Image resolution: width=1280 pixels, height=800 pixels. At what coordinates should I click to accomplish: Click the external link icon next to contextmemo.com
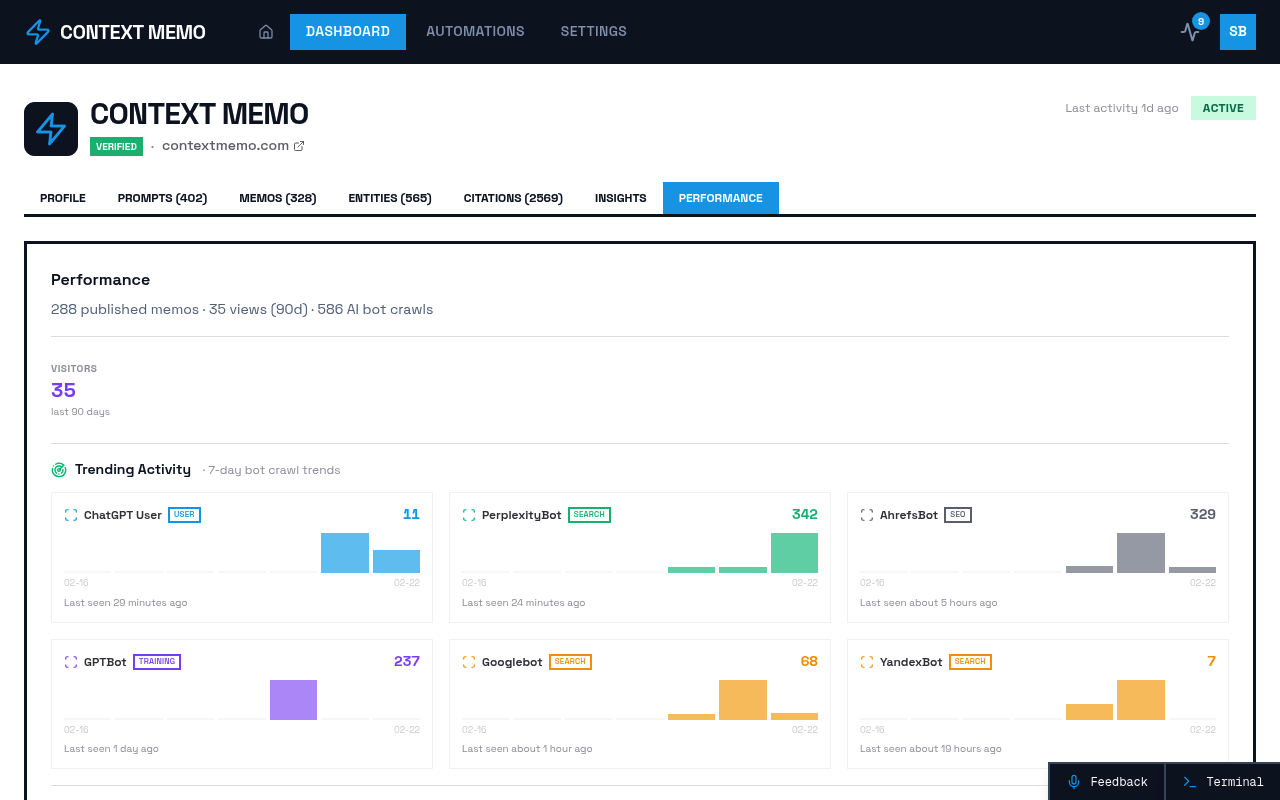point(298,145)
